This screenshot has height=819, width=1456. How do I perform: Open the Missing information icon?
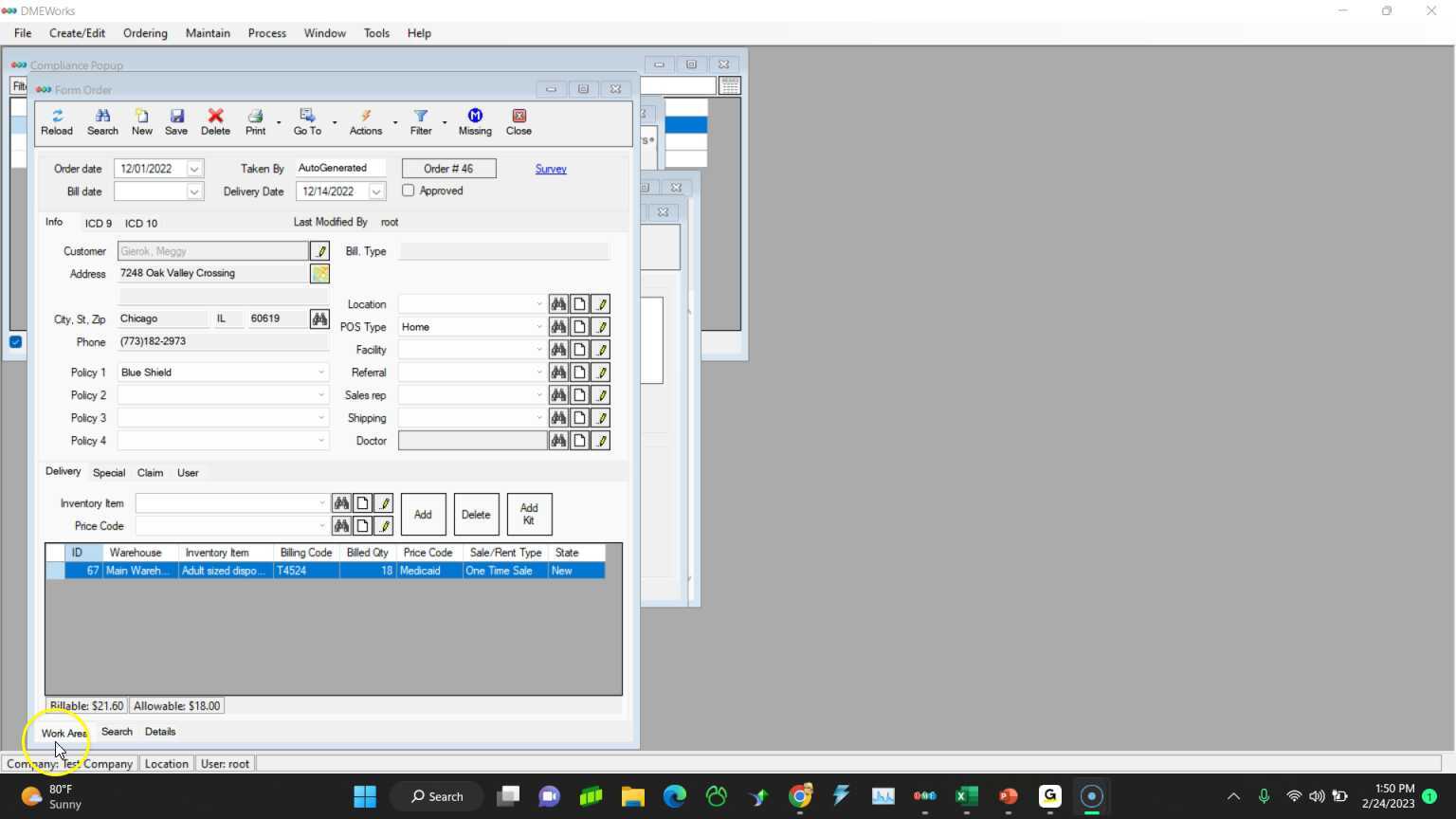[475, 121]
